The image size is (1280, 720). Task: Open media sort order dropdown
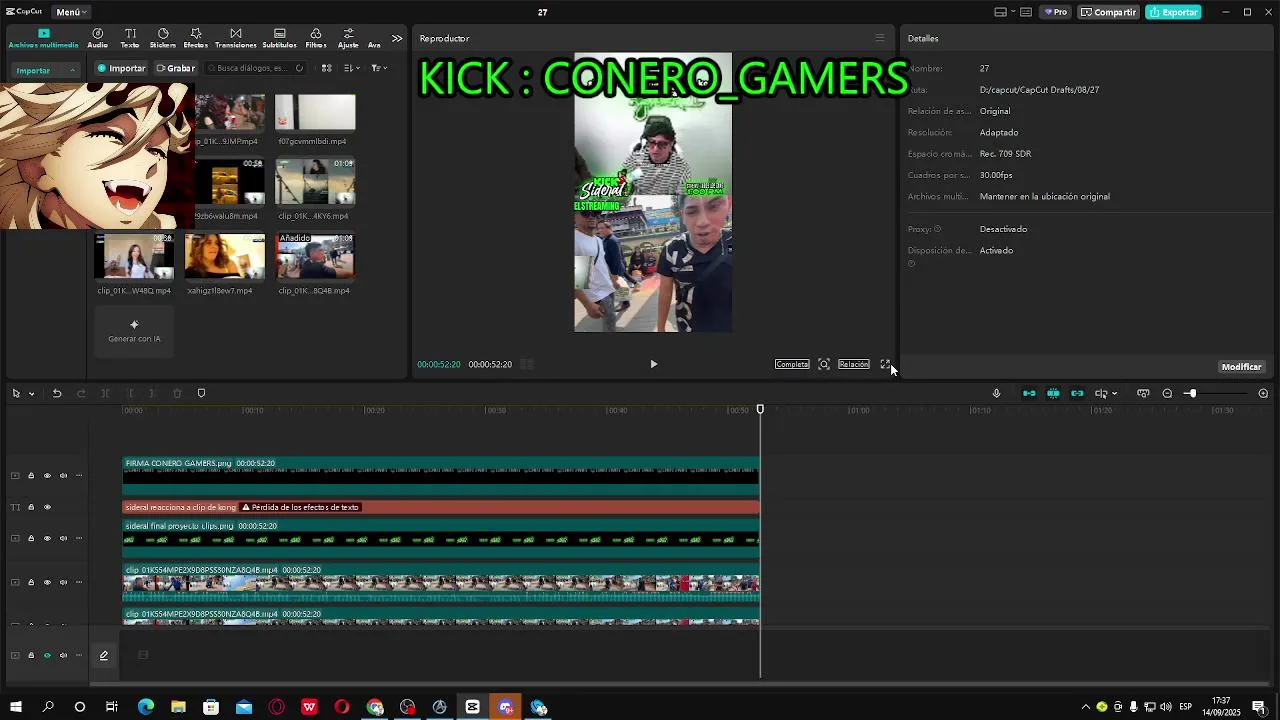[x=351, y=68]
